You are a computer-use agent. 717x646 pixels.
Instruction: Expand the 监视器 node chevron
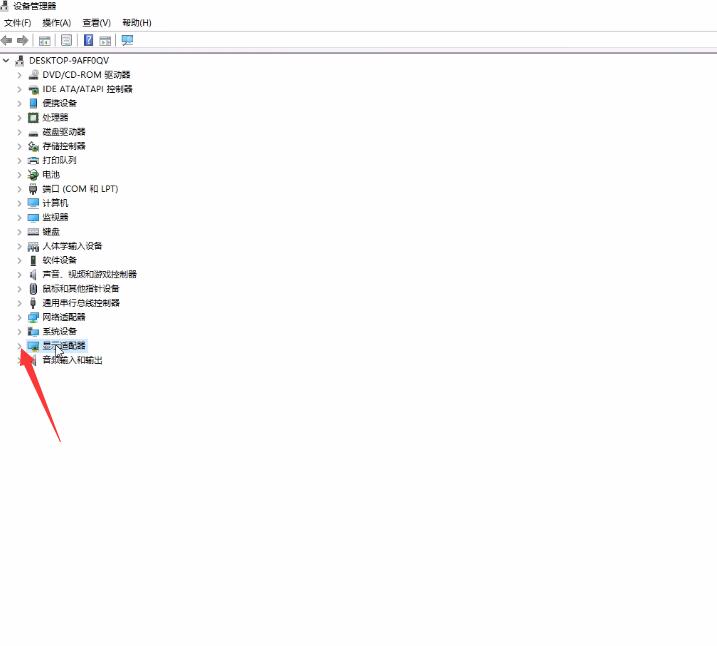pos(19,218)
